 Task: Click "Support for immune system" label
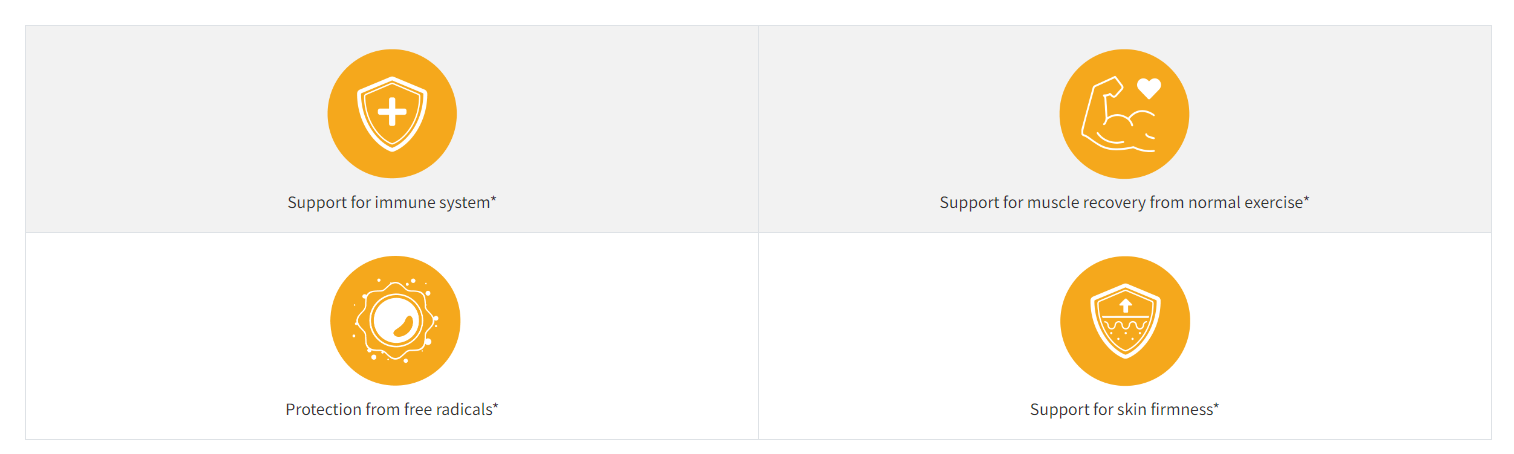pos(388,202)
